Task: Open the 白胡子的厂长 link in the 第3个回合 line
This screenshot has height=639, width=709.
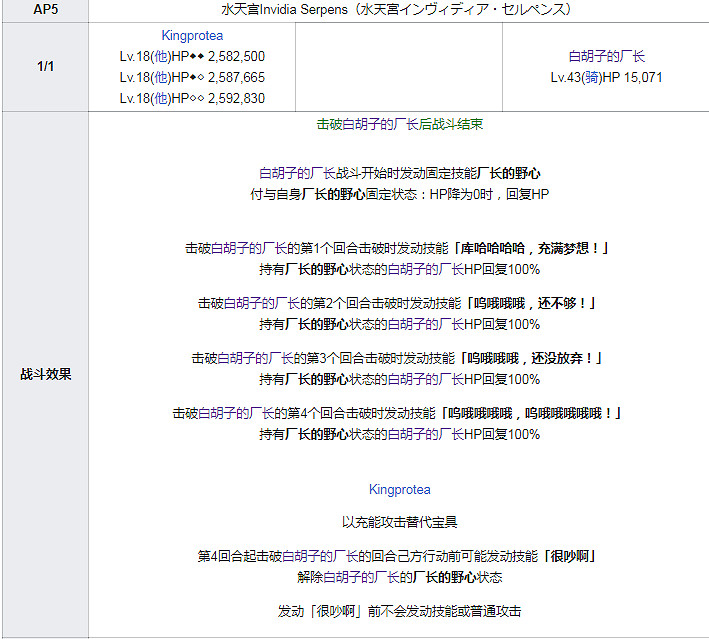Action: pyautogui.click(x=255, y=358)
